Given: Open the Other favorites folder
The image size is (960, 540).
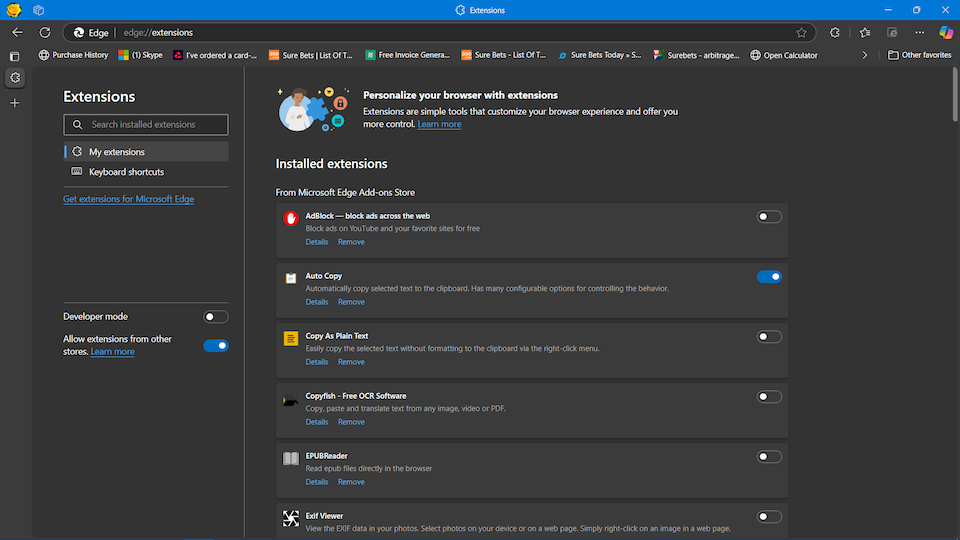Looking at the screenshot, I should click(x=920, y=55).
